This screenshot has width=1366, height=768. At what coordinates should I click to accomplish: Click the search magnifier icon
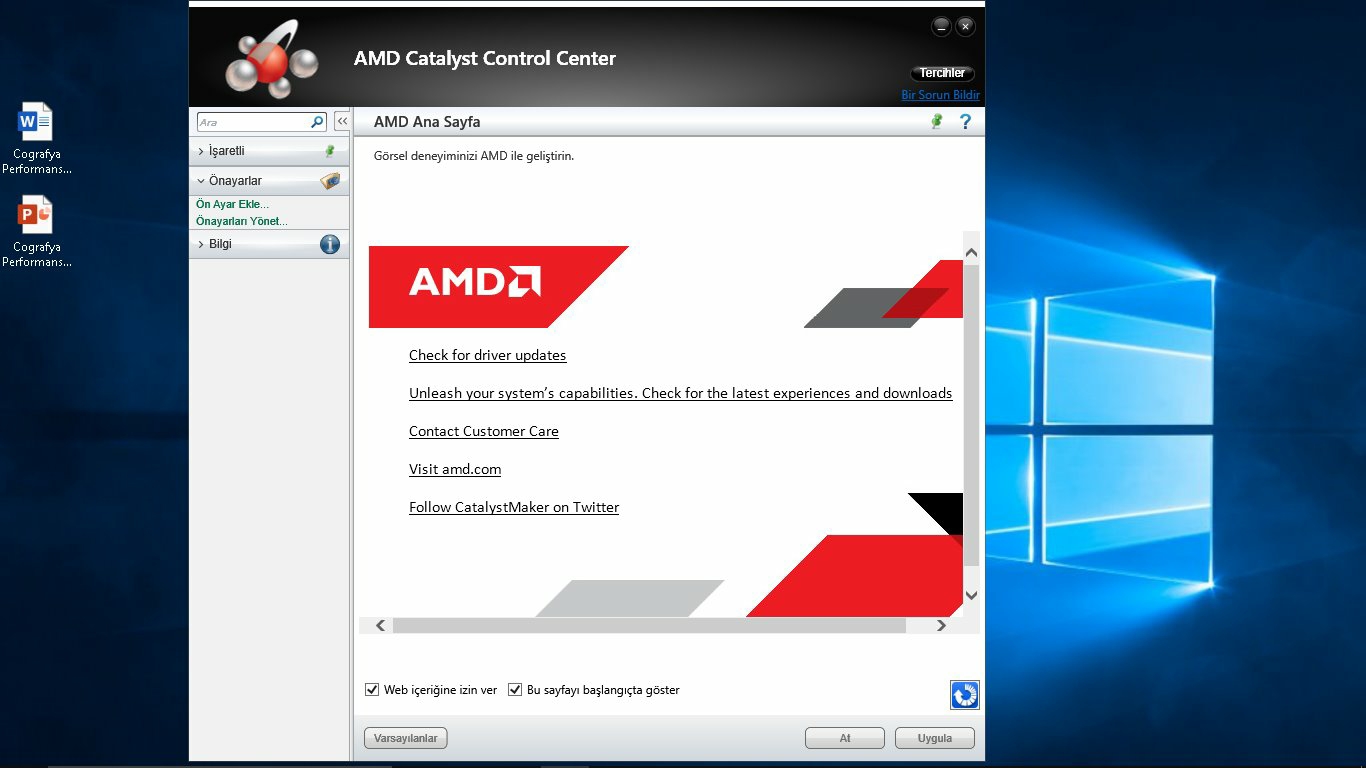click(x=318, y=122)
